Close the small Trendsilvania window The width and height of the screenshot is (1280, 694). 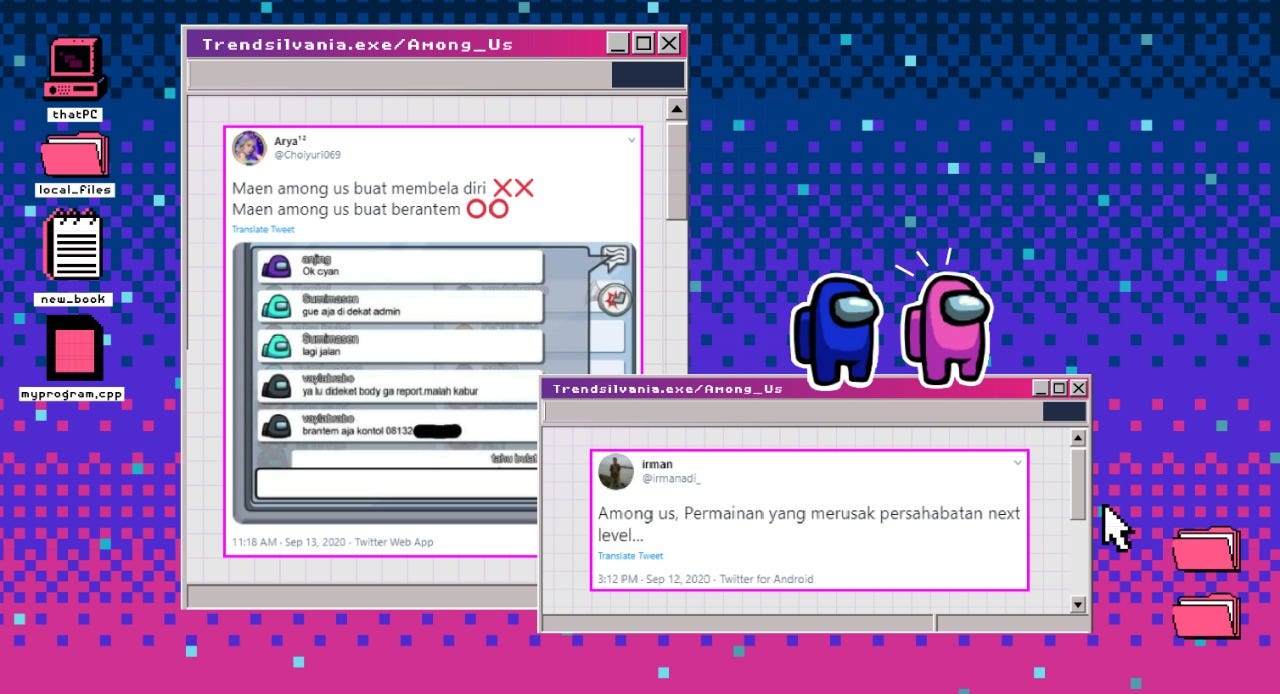(x=1078, y=388)
